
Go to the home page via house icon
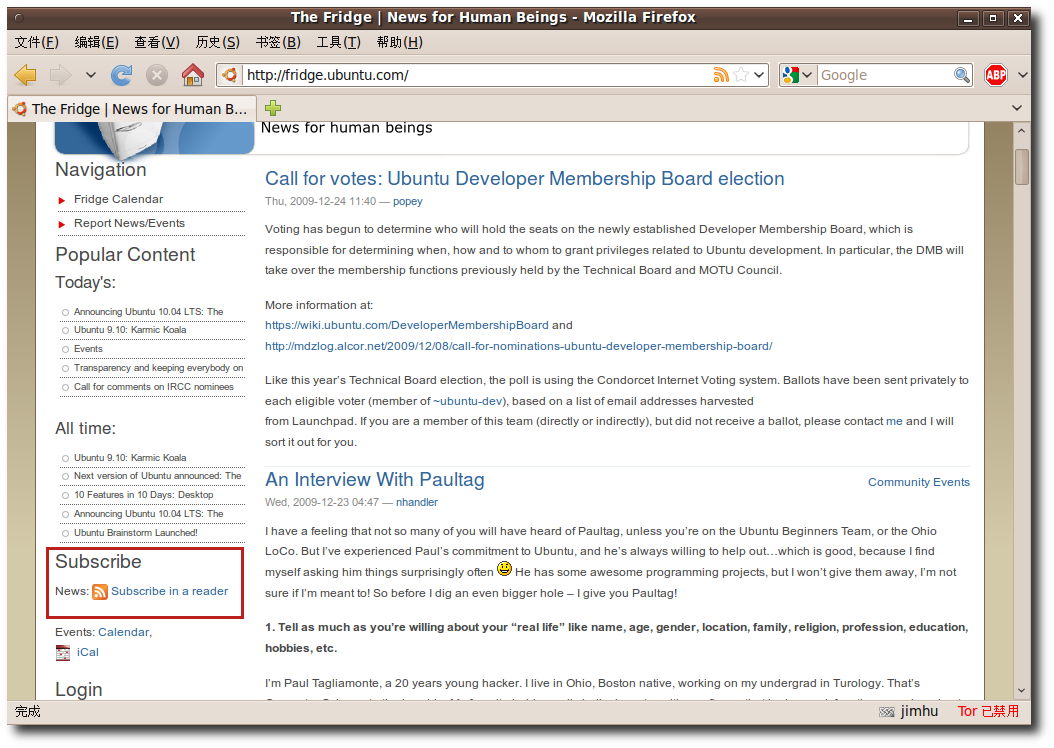(193, 75)
